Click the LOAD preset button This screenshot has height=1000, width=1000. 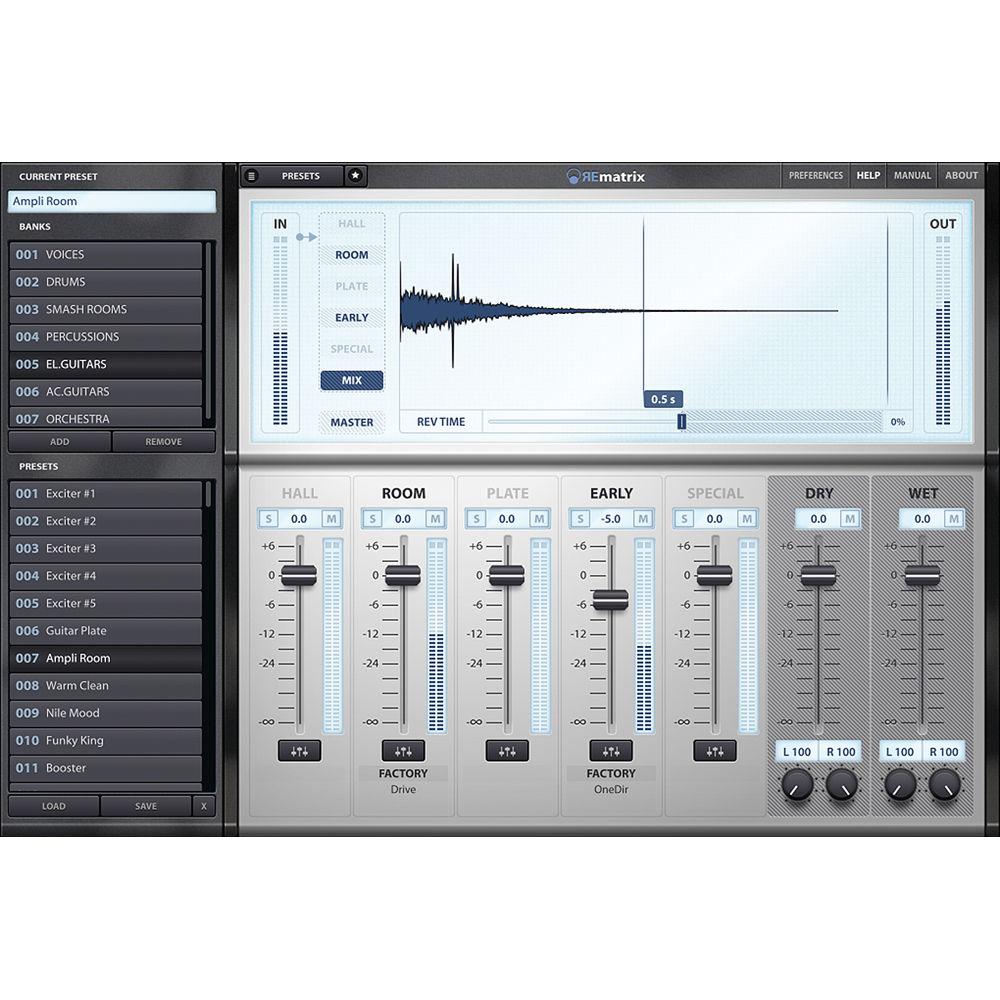(53, 806)
